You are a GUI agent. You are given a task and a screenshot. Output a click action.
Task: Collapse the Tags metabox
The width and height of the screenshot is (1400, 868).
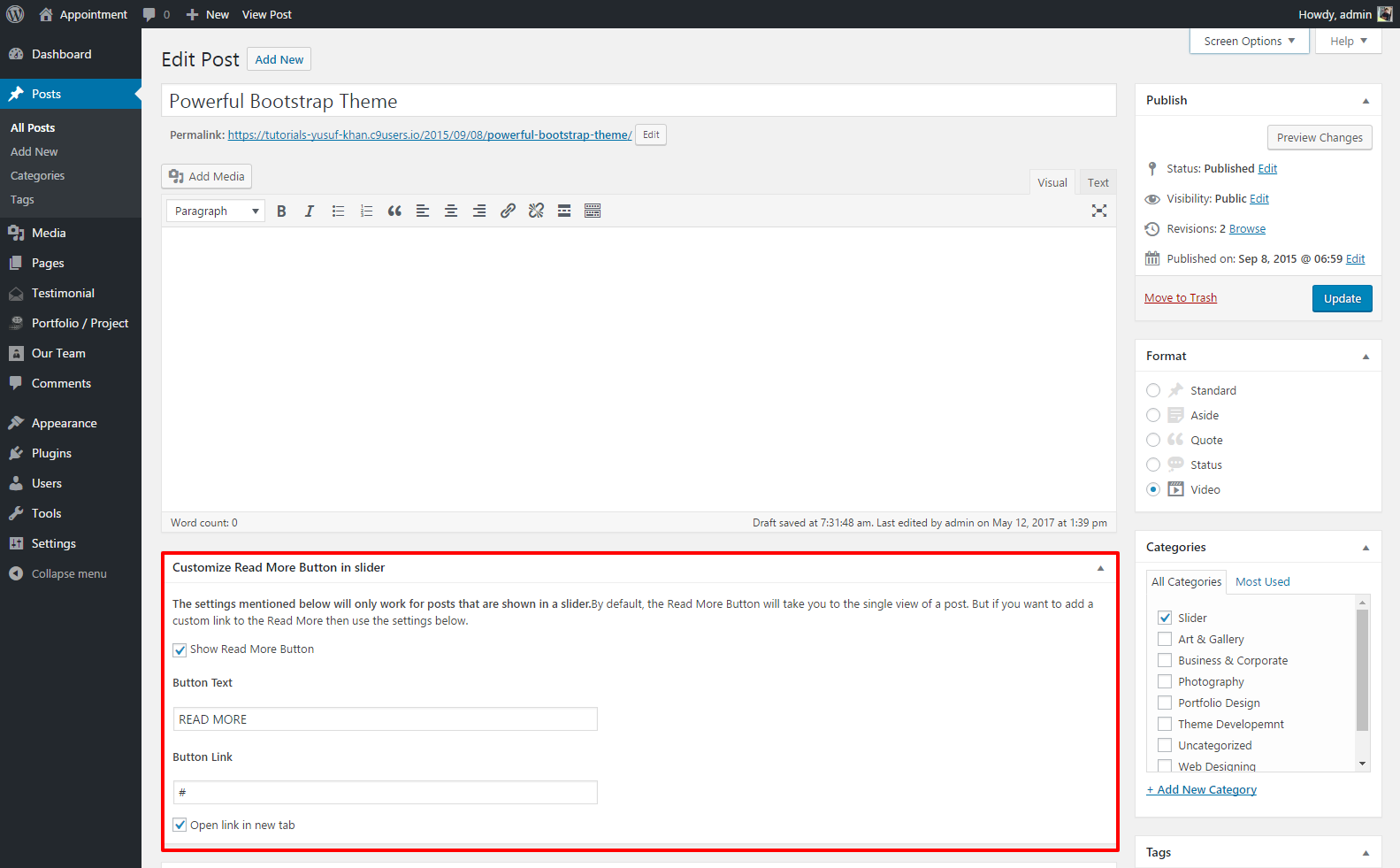(x=1366, y=853)
